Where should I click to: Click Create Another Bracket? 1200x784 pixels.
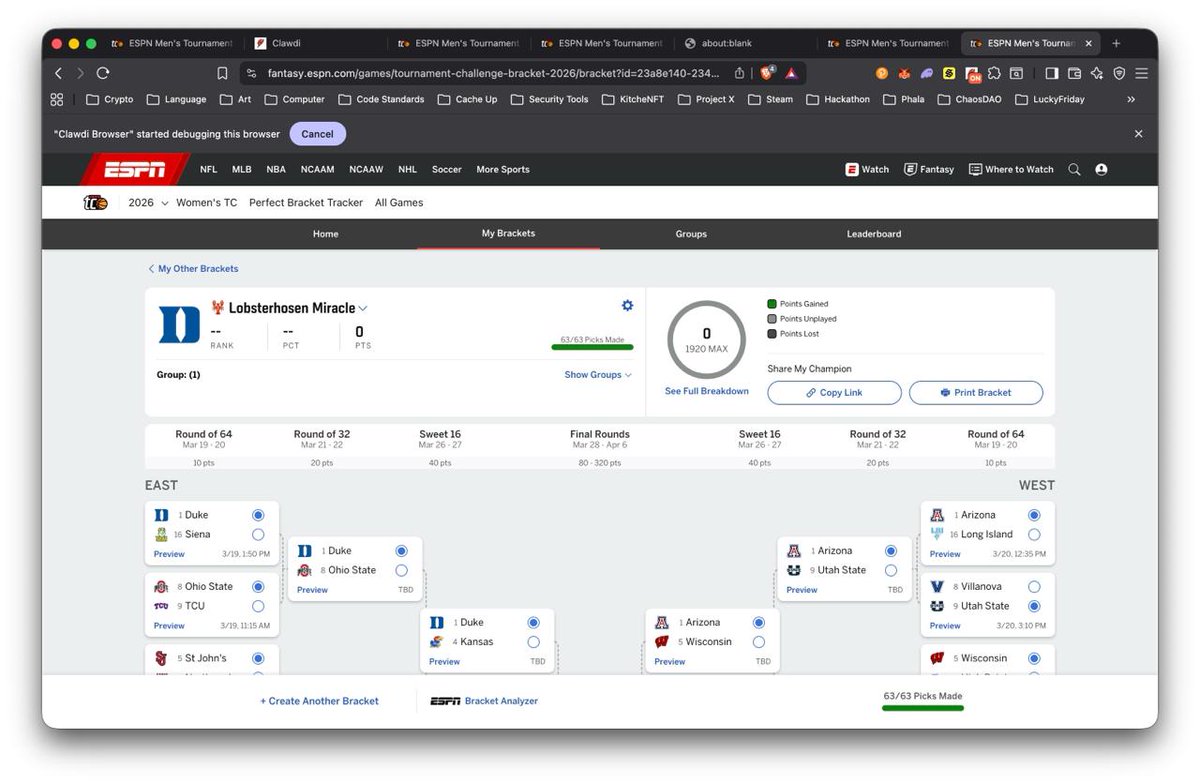[319, 701]
